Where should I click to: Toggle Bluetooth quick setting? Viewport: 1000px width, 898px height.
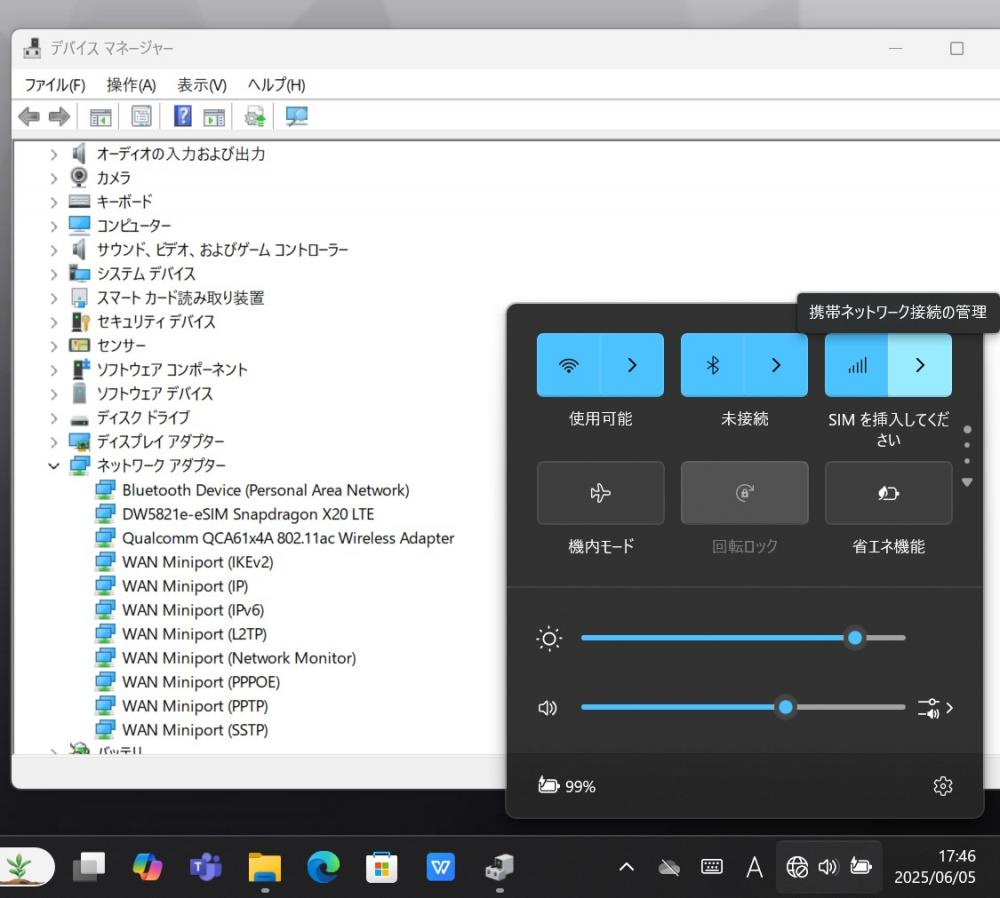coord(712,365)
